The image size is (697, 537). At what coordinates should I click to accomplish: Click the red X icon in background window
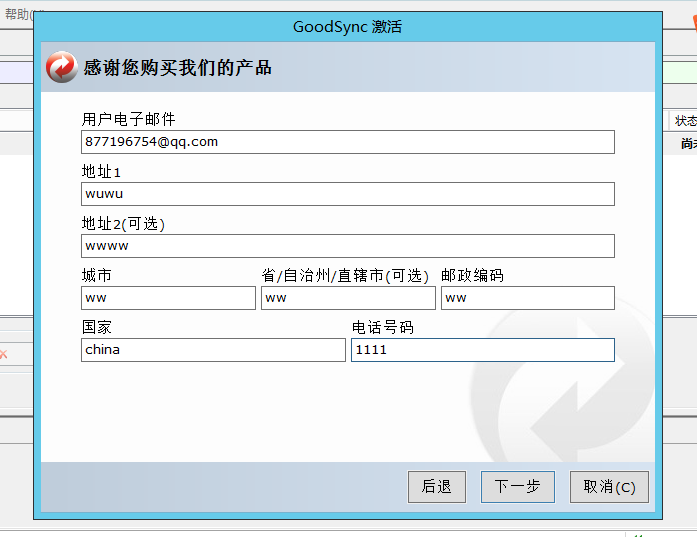point(4,354)
